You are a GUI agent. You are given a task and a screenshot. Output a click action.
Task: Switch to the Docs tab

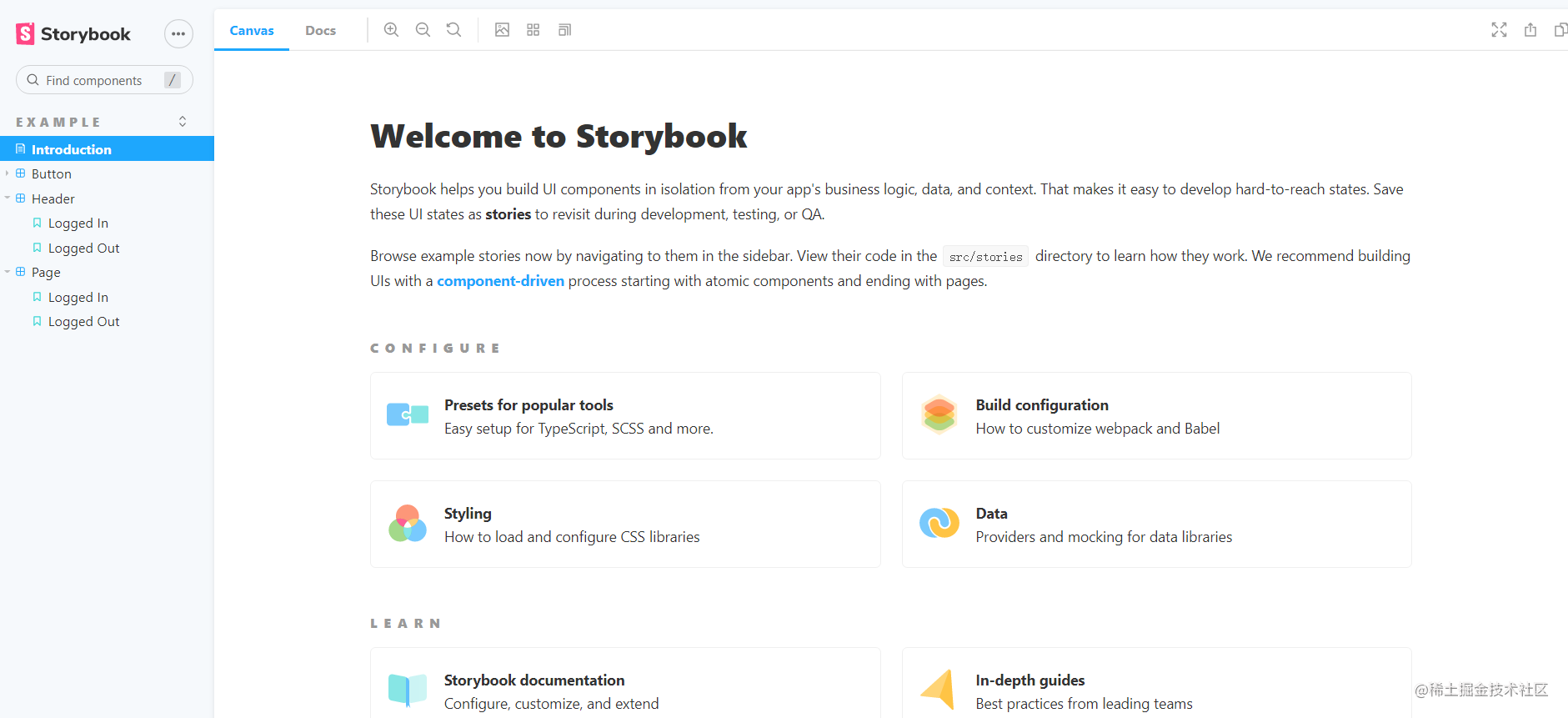click(x=320, y=31)
